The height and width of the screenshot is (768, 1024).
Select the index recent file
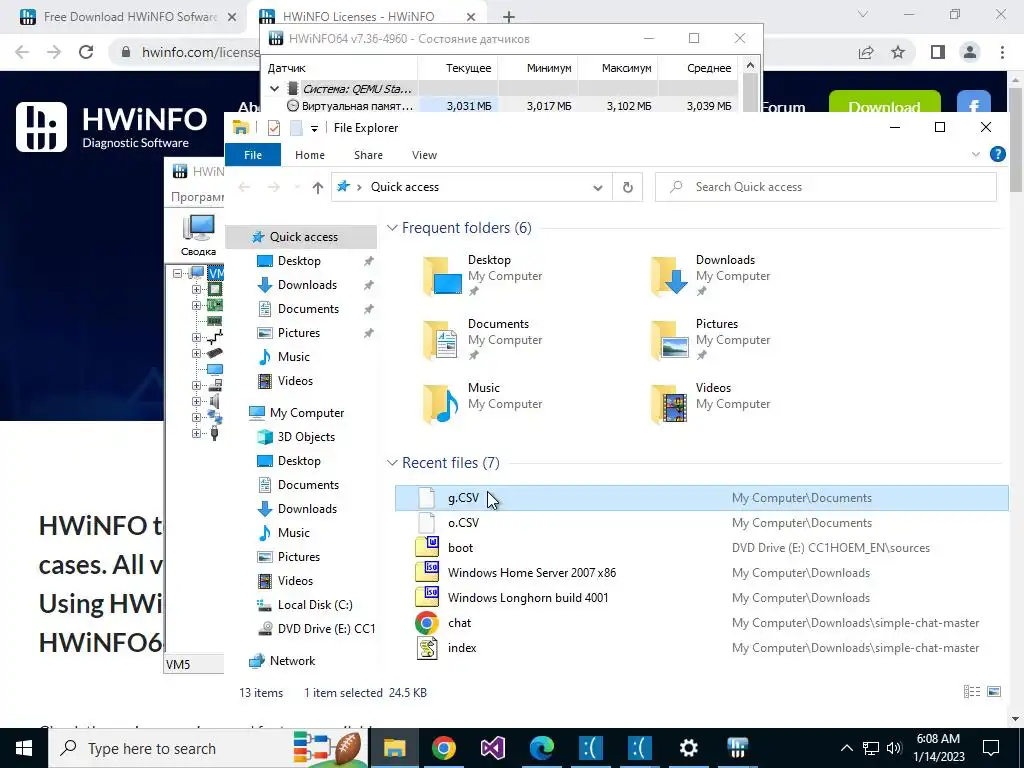(x=701, y=648)
